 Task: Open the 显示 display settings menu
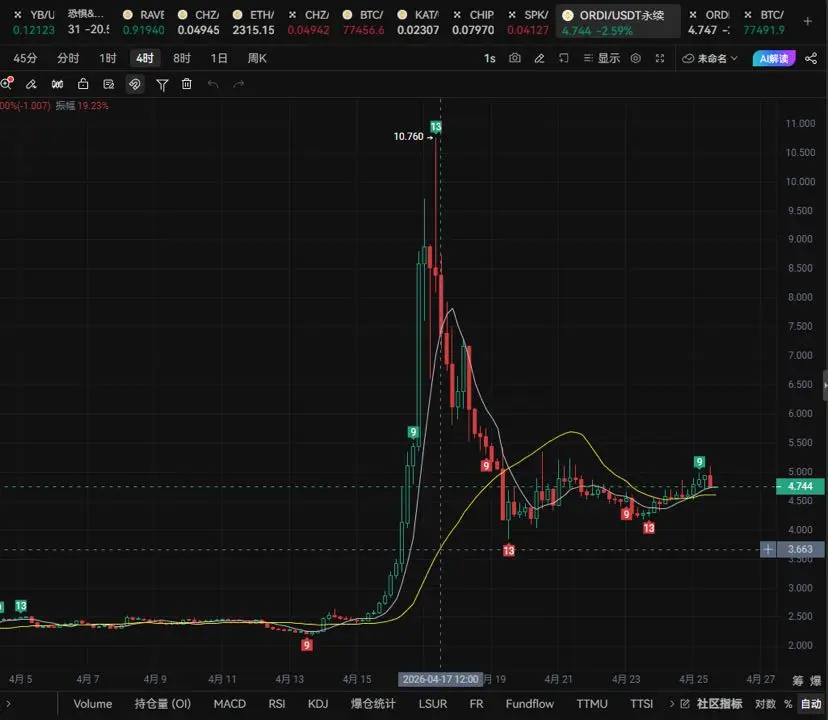click(x=601, y=58)
